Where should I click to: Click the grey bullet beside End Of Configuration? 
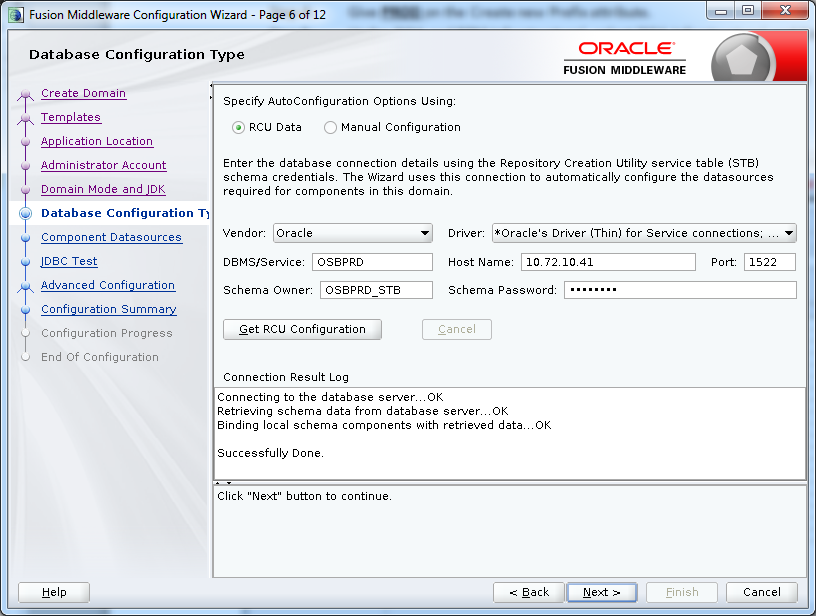[x=26, y=357]
